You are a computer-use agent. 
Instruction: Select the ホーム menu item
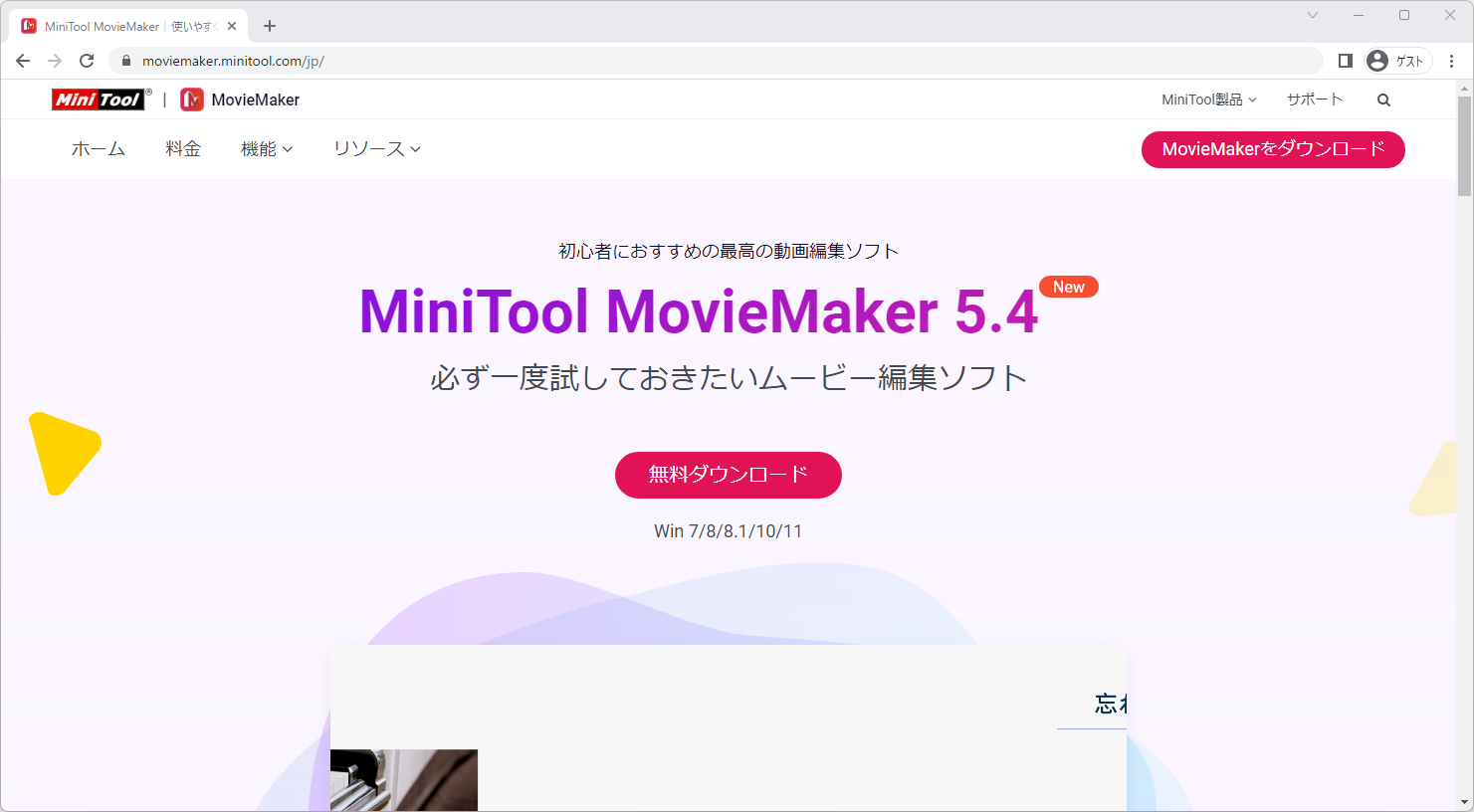[x=98, y=148]
